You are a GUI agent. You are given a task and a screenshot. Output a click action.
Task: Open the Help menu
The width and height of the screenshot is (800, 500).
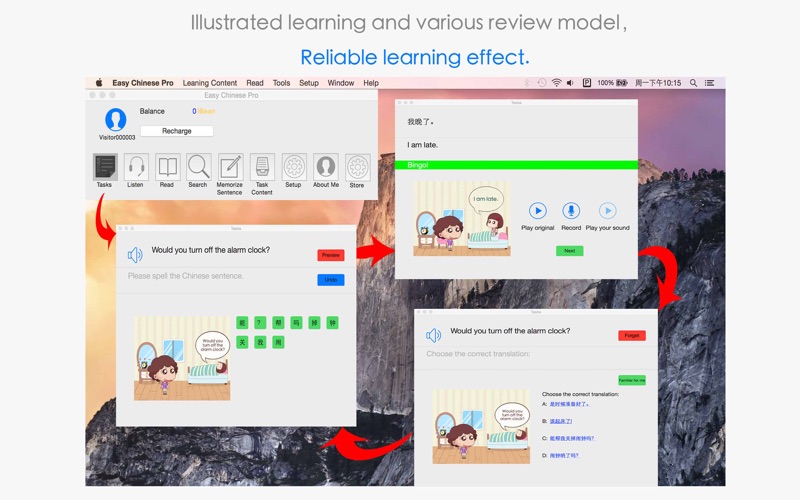click(x=371, y=83)
